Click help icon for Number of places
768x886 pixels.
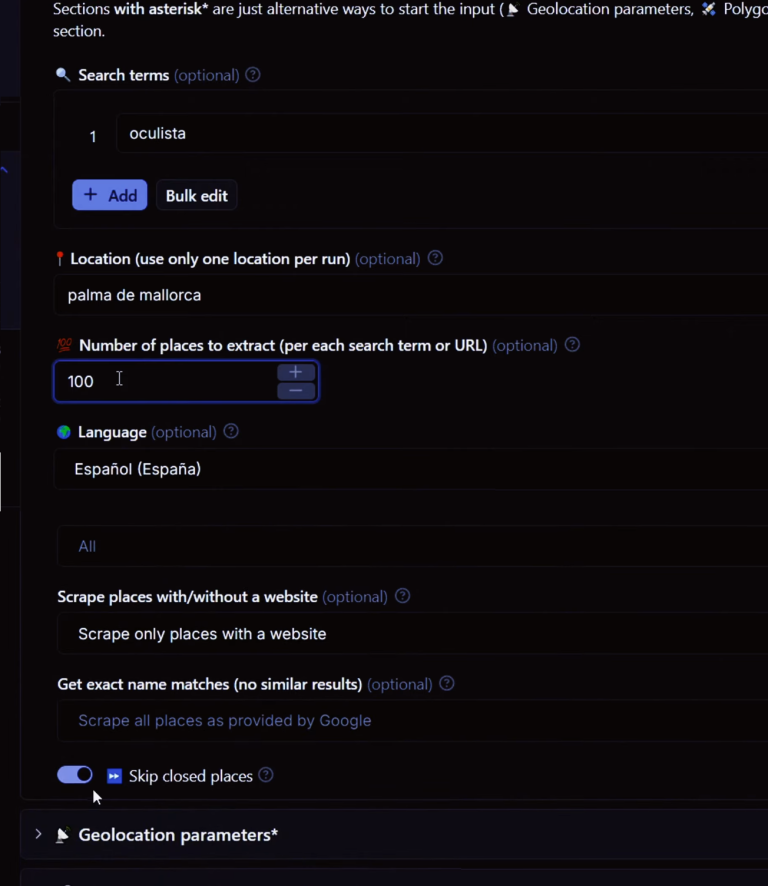click(x=572, y=345)
